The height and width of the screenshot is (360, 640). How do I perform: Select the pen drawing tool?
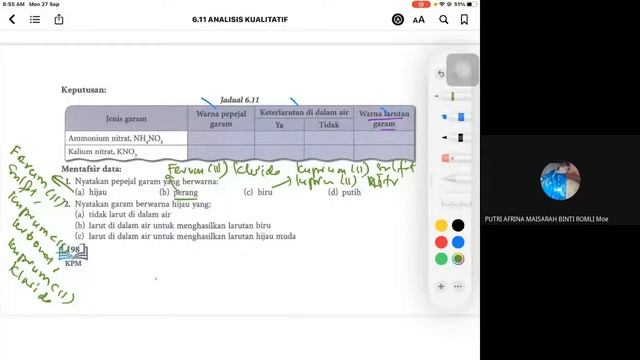point(452,96)
